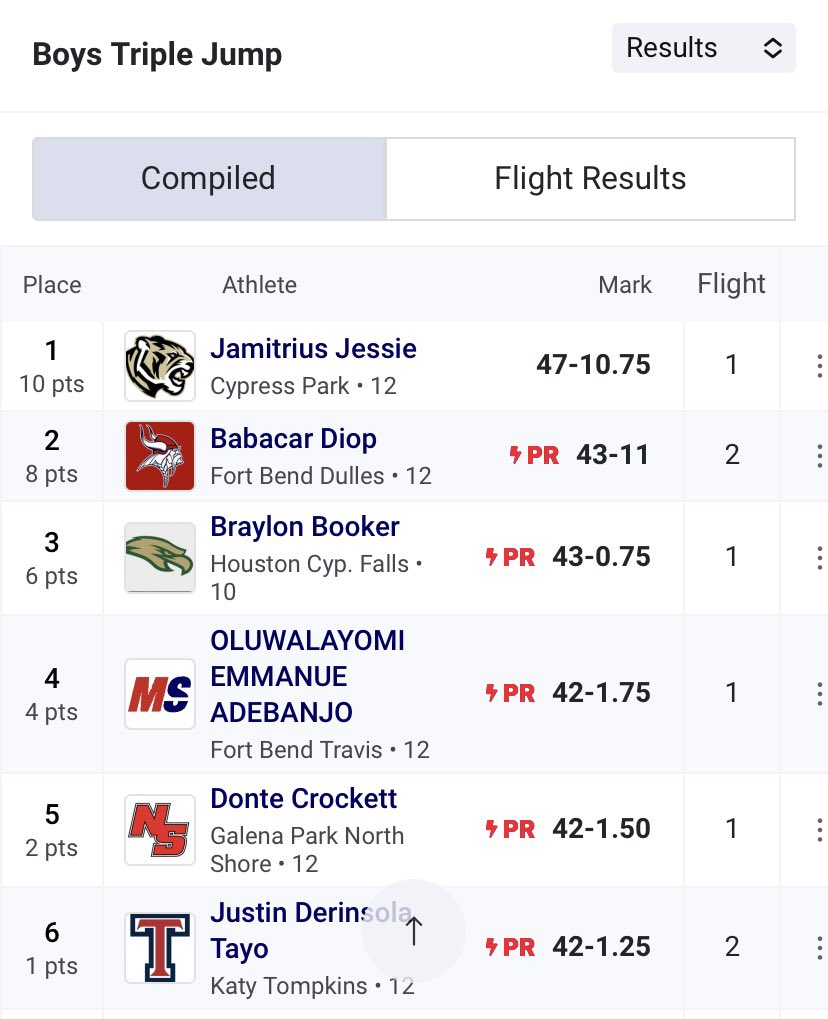The width and height of the screenshot is (828, 1019).
Task: Switch to the Flight Results tab
Action: (590, 179)
